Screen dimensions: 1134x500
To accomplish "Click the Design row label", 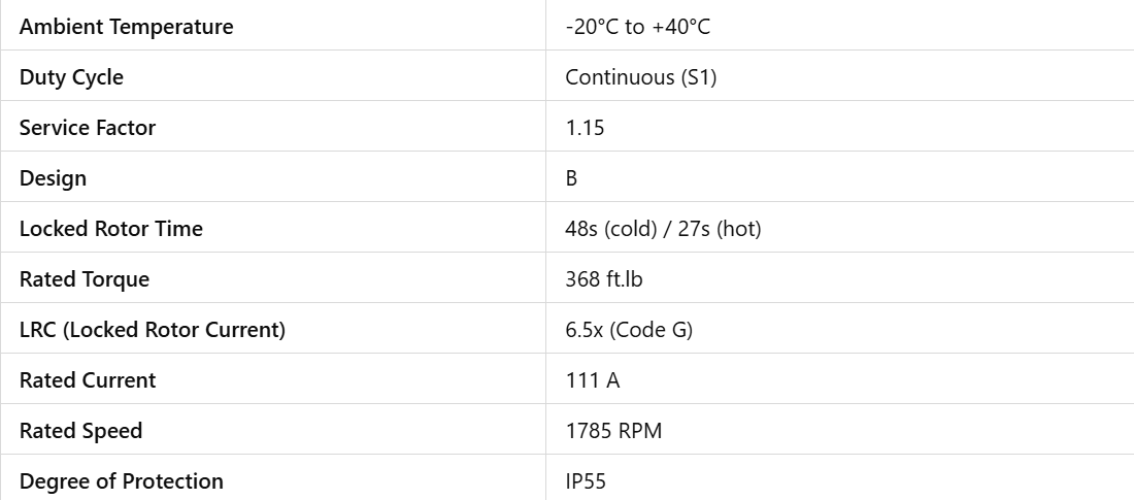I will 53,178.
